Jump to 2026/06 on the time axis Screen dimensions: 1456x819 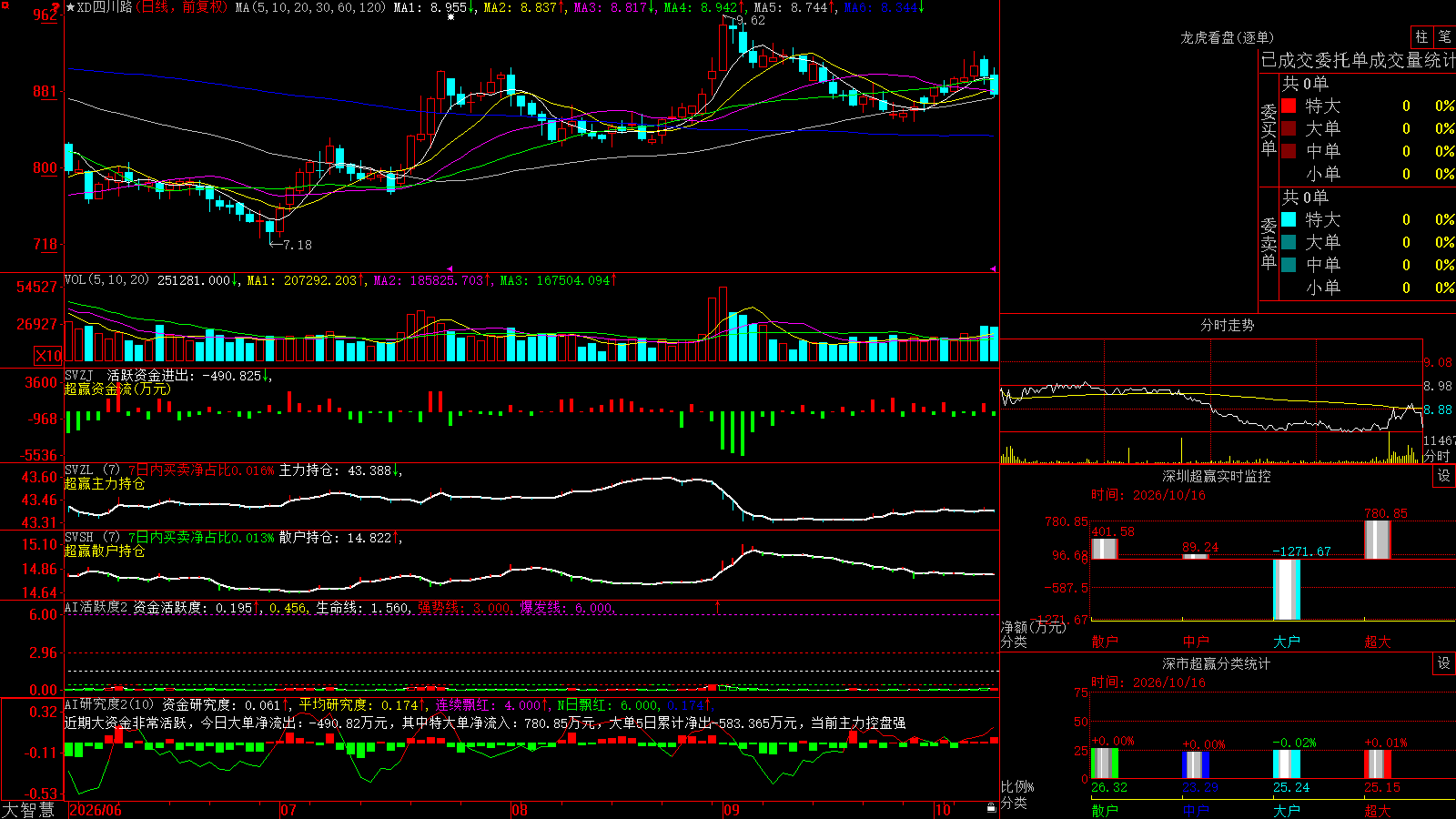(x=96, y=810)
